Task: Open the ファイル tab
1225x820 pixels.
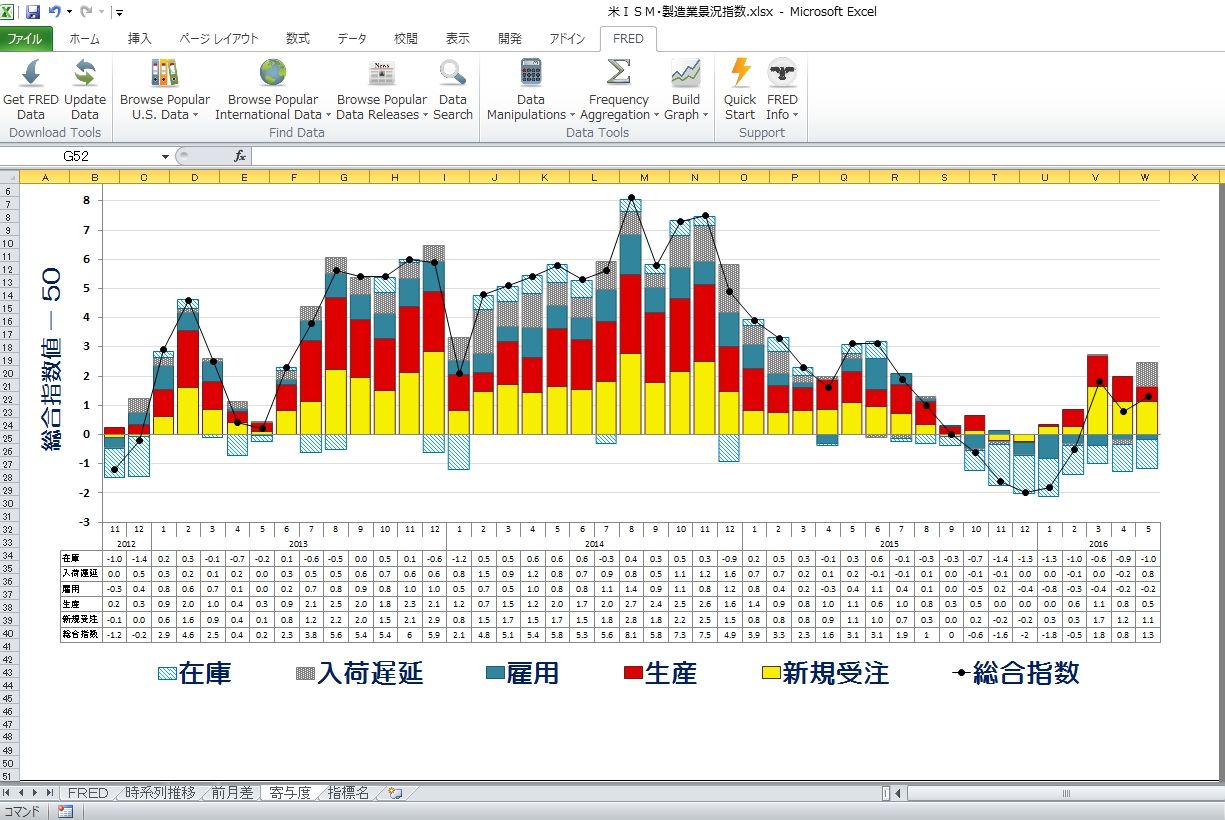Action: (26, 39)
